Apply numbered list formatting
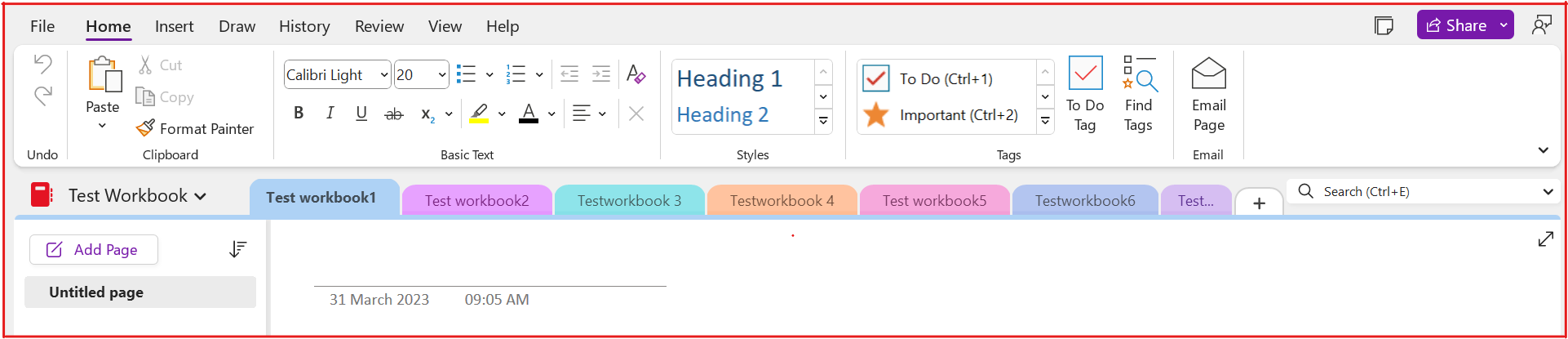Screen dimensions: 1568x339 [516, 74]
